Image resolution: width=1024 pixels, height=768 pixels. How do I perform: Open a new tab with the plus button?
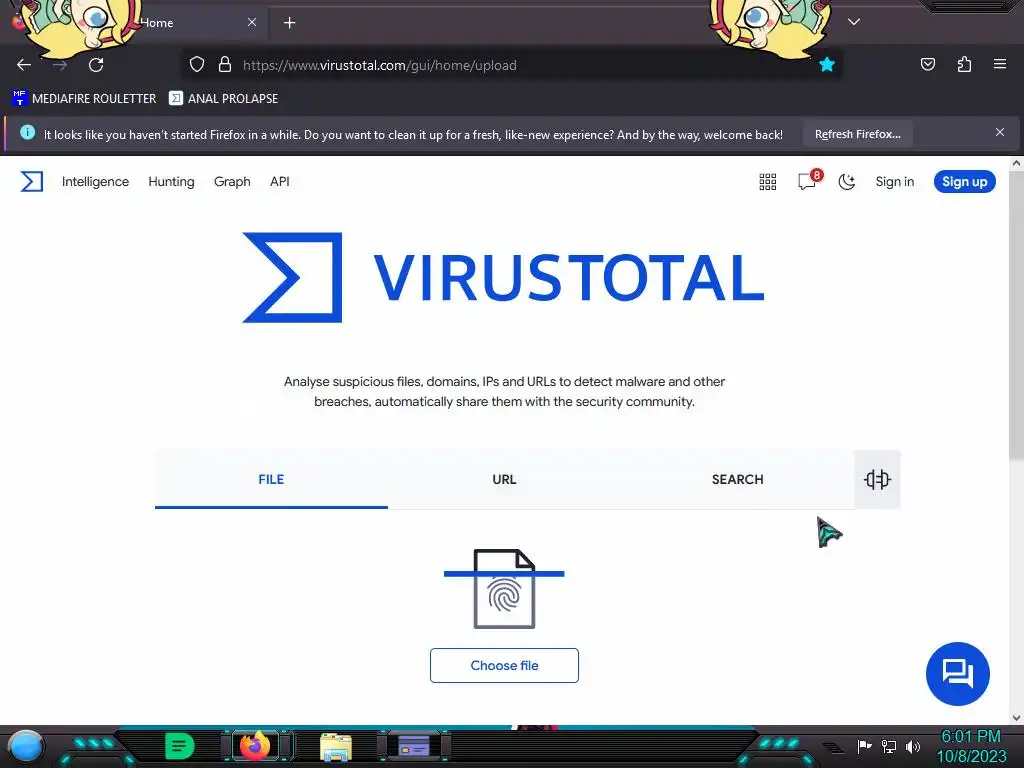(289, 23)
